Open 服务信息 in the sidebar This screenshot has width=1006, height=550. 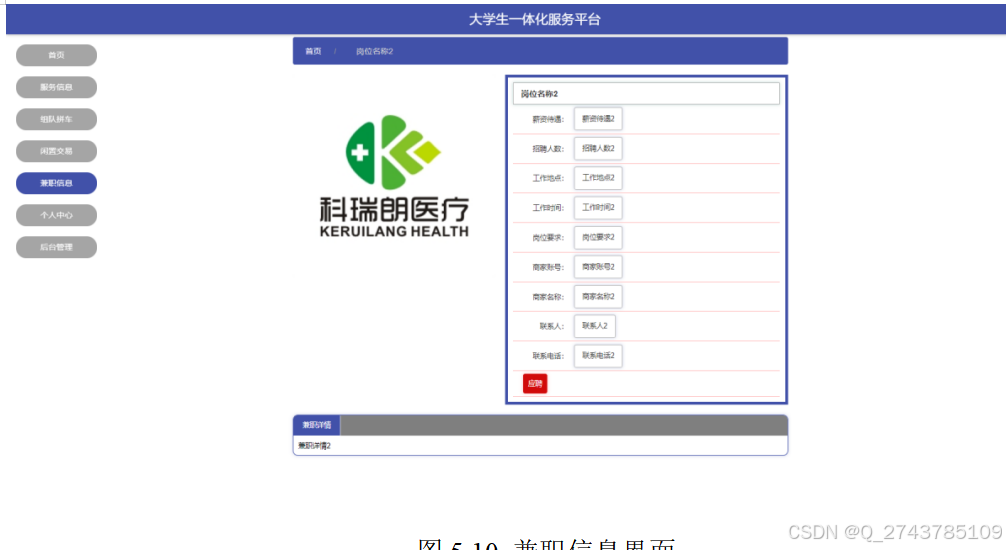pyautogui.click(x=56, y=87)
